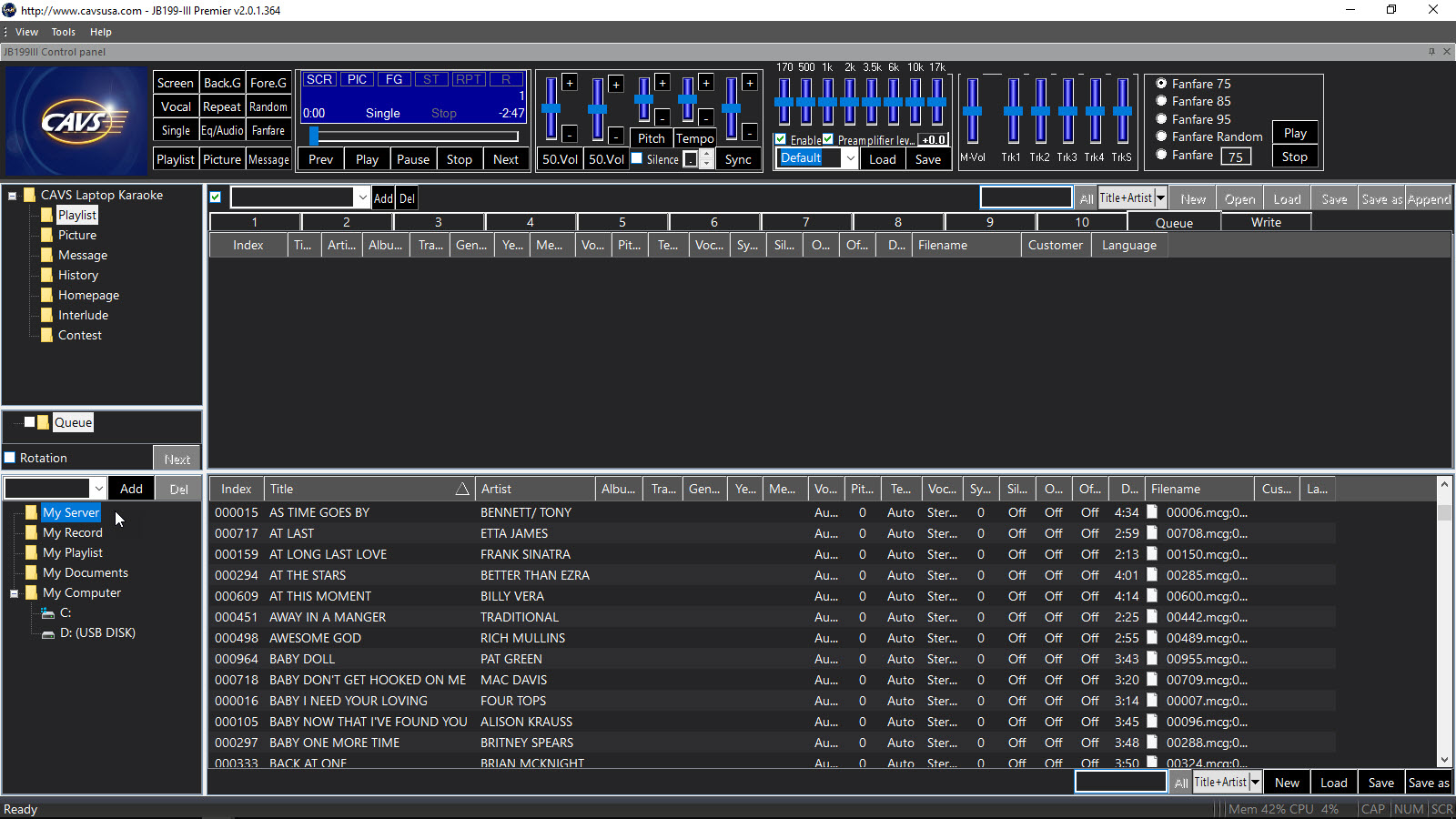Toggle the equalizer Enable checkbox
Image resolution: width=1456 pixels, height=819 pixels.
point(781,139)
